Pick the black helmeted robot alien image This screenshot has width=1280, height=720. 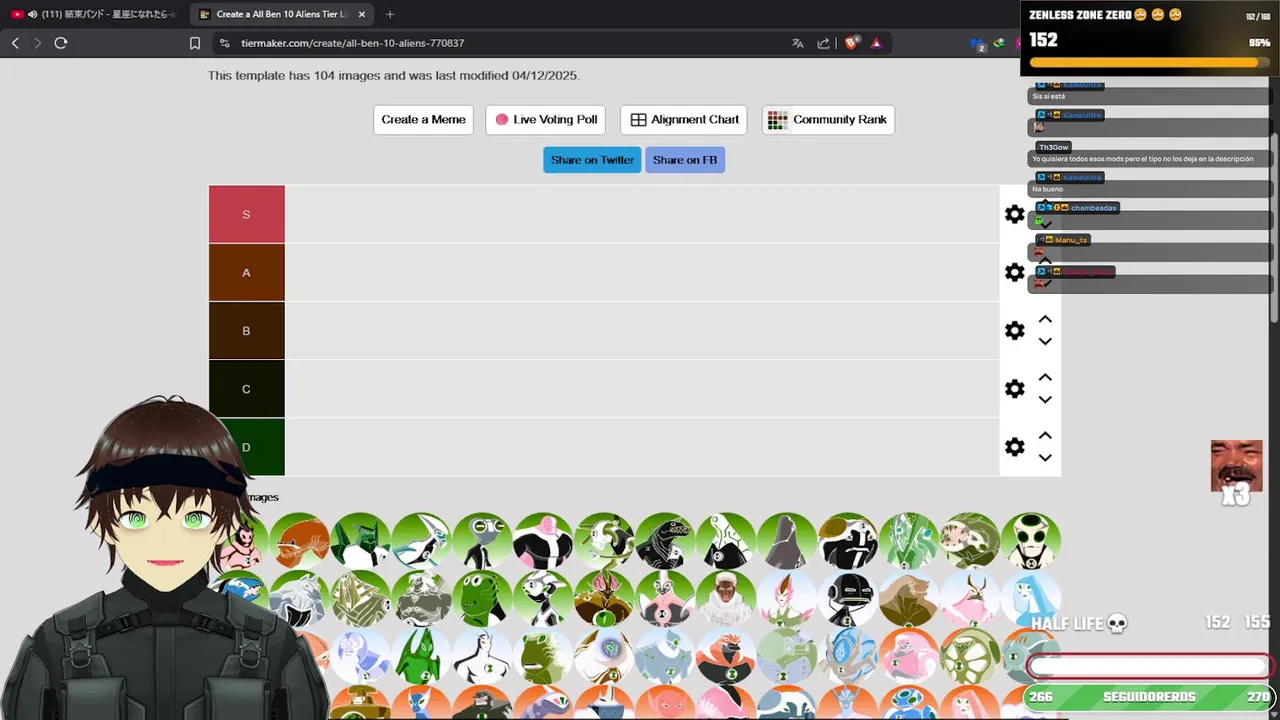[848, 598]
